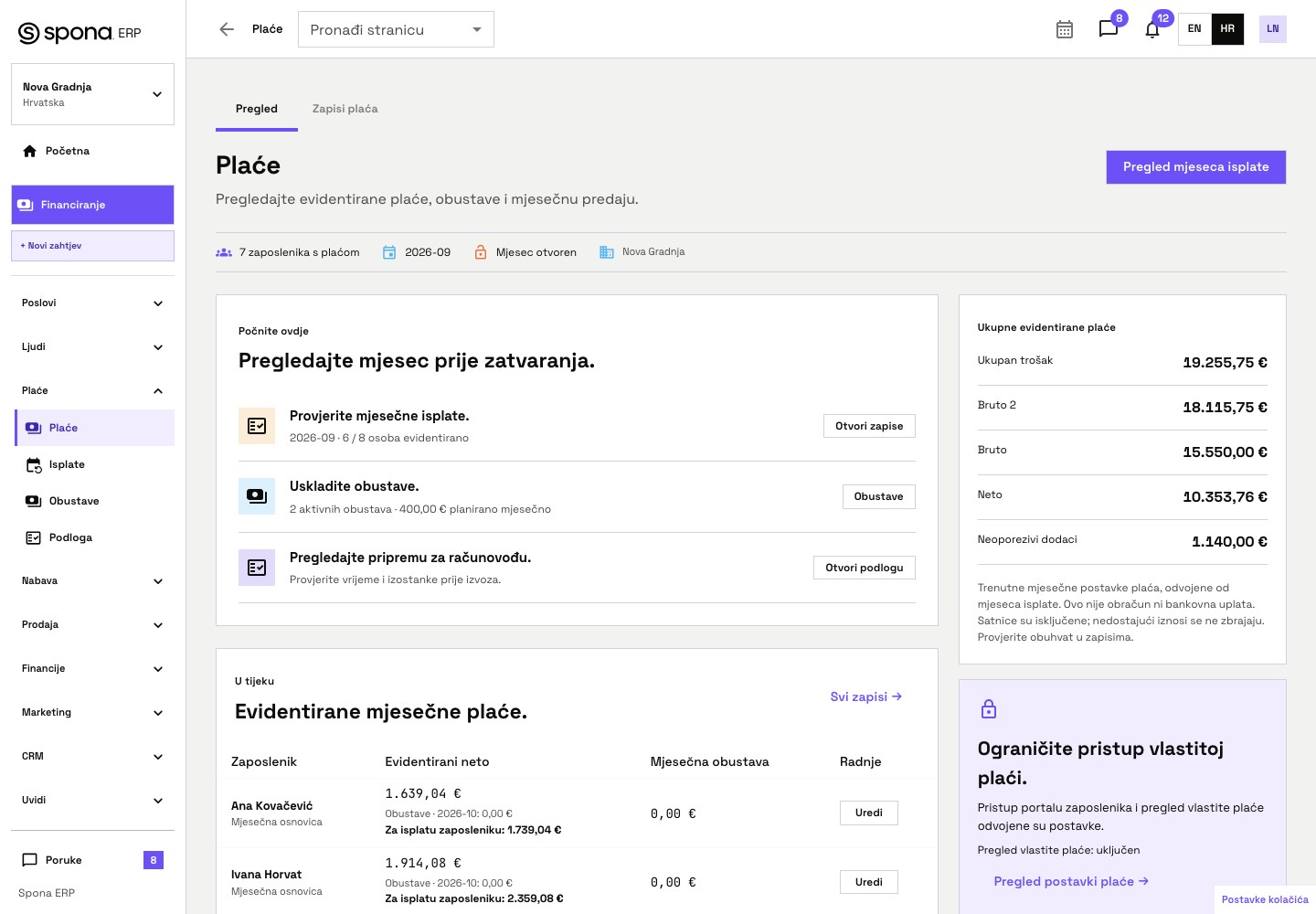Viewport: 1316px width, 914px height.
Task: Open chat messages icon with badge 8
Action: click(x=1109, y=29)
